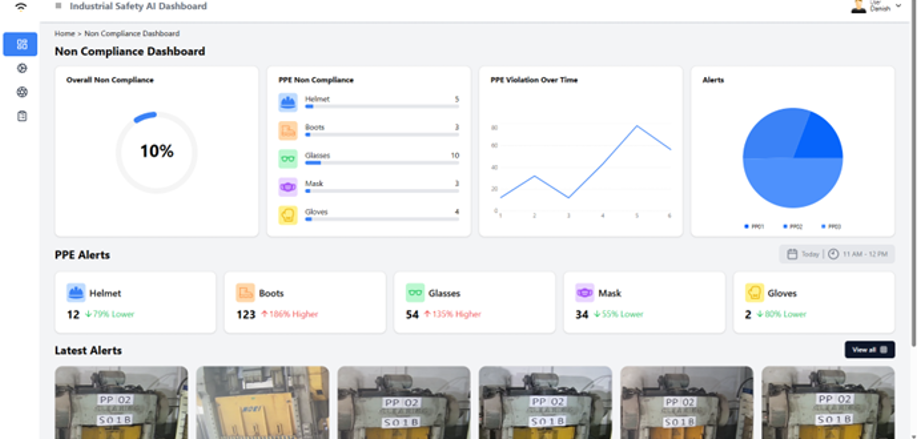Toggle PP03 legend item in Alerts chart
Image resolution: width=918 pixels, height=439 pixels.
(829, 227)
